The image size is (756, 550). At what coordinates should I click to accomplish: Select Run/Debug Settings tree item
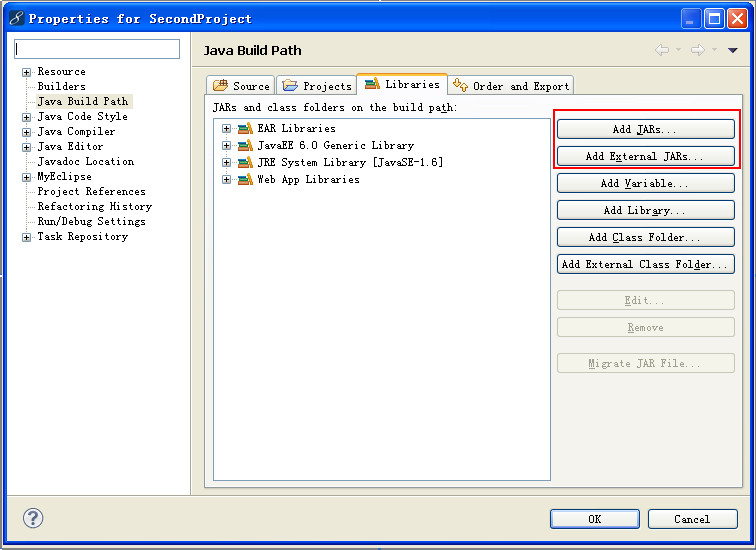pos(92,221)
